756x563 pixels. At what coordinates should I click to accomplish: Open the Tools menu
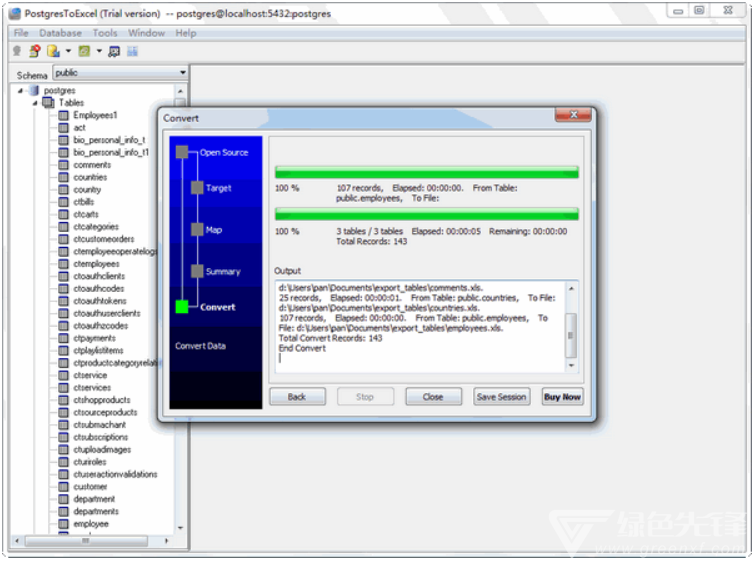[x=105, y=33]
